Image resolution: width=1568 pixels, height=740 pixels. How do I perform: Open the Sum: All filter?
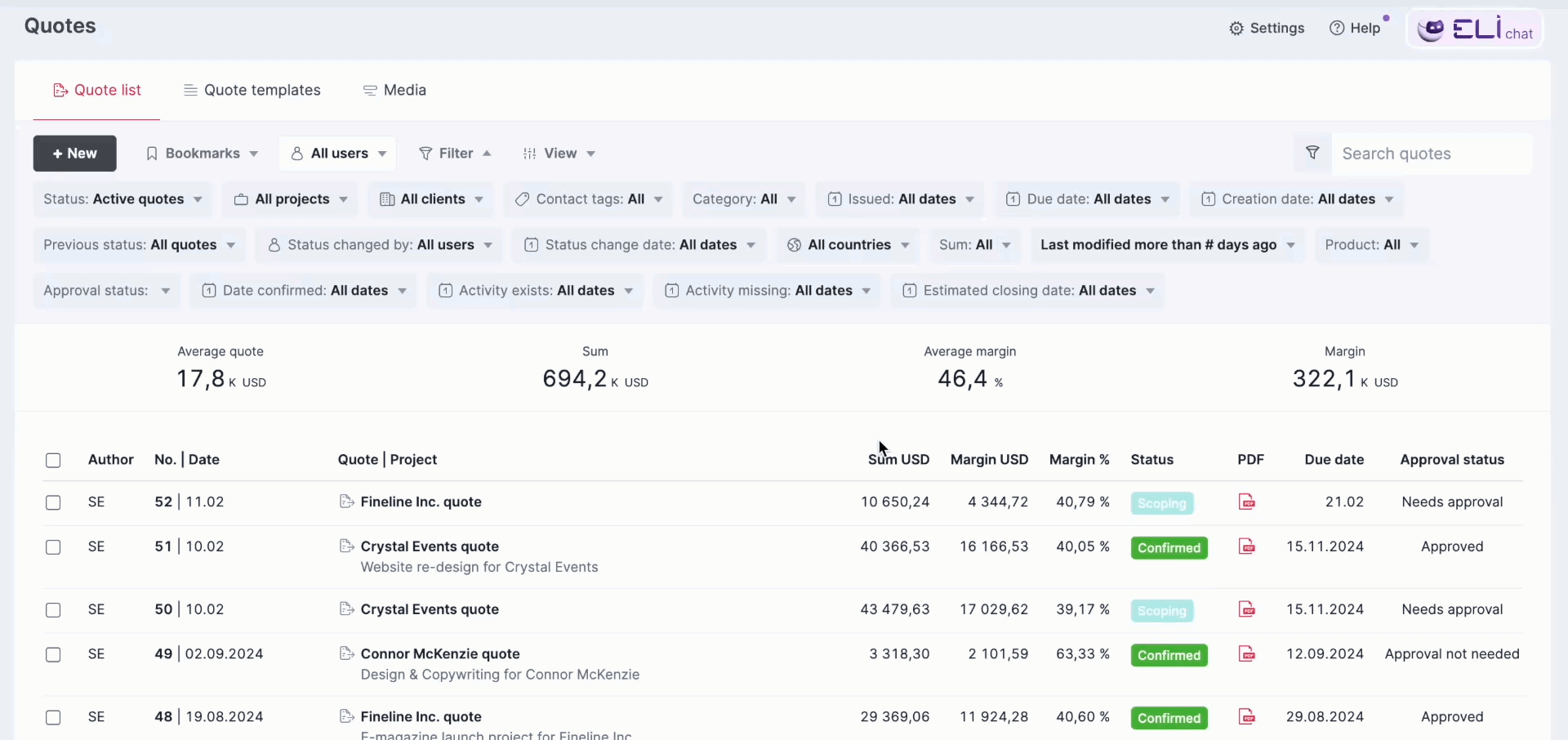pyautogui.click(x=975, y=245)
